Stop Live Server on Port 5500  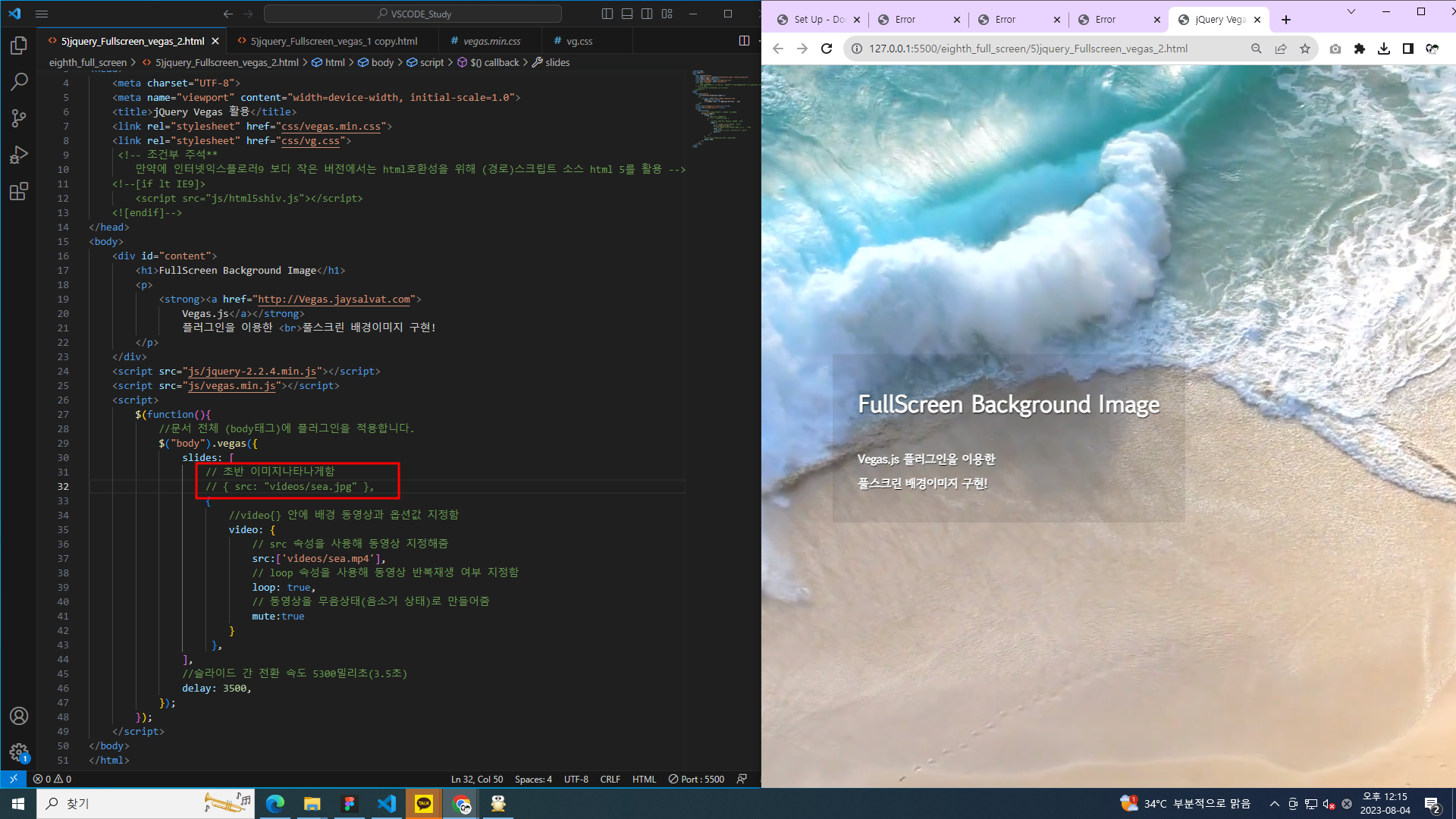(x=696, y=779)
